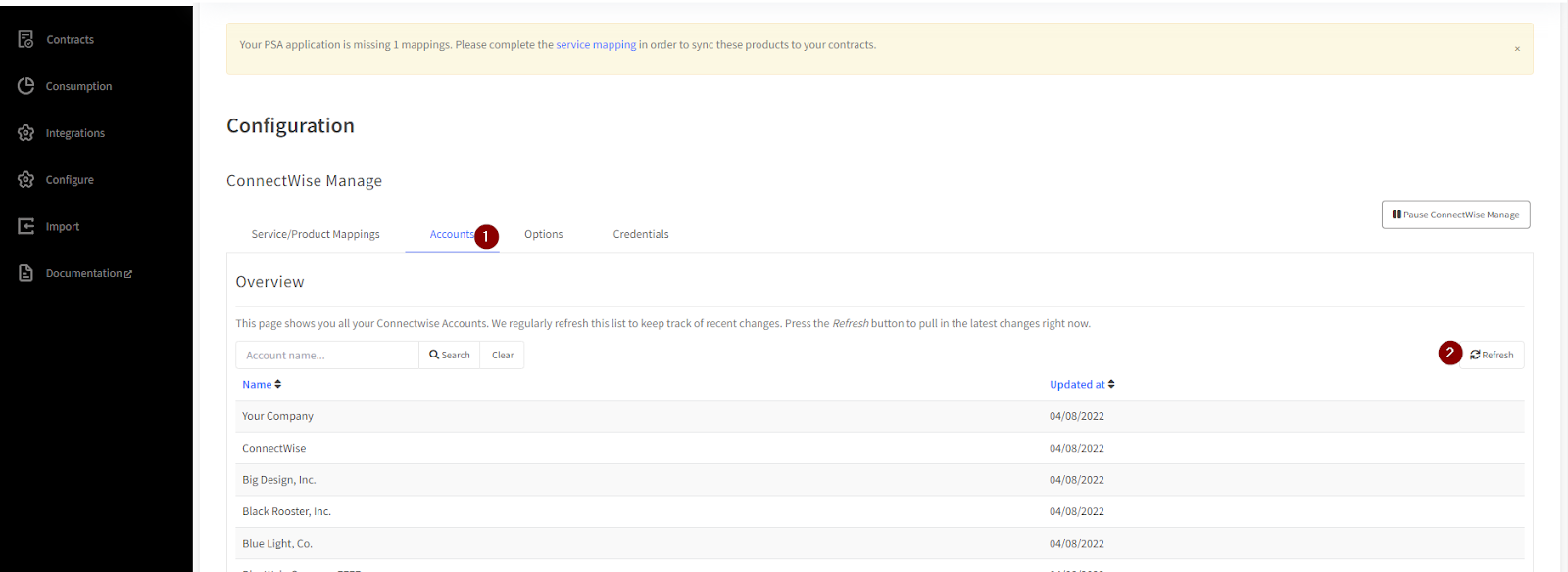Select the Accounts tab
Image resolution: width=1568 pixels, height=572 pixels.
(452, 234)
